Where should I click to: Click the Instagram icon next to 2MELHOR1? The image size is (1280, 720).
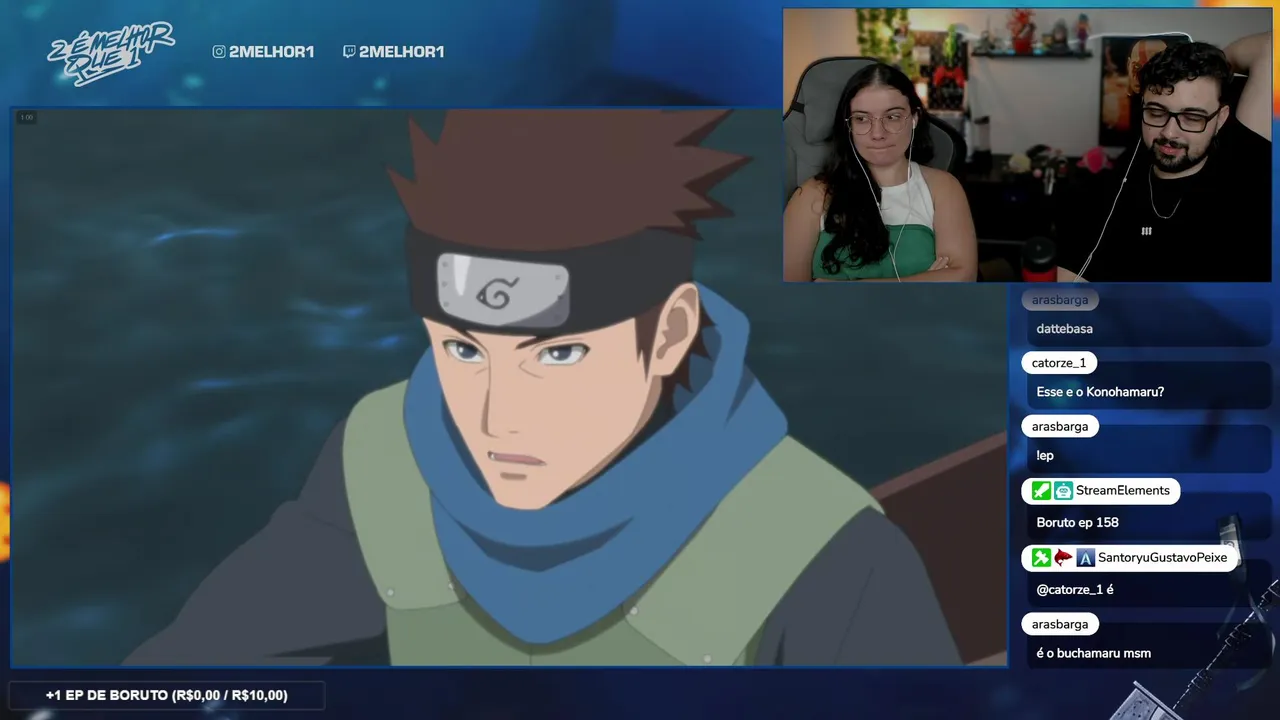click(x=219, y=52)
